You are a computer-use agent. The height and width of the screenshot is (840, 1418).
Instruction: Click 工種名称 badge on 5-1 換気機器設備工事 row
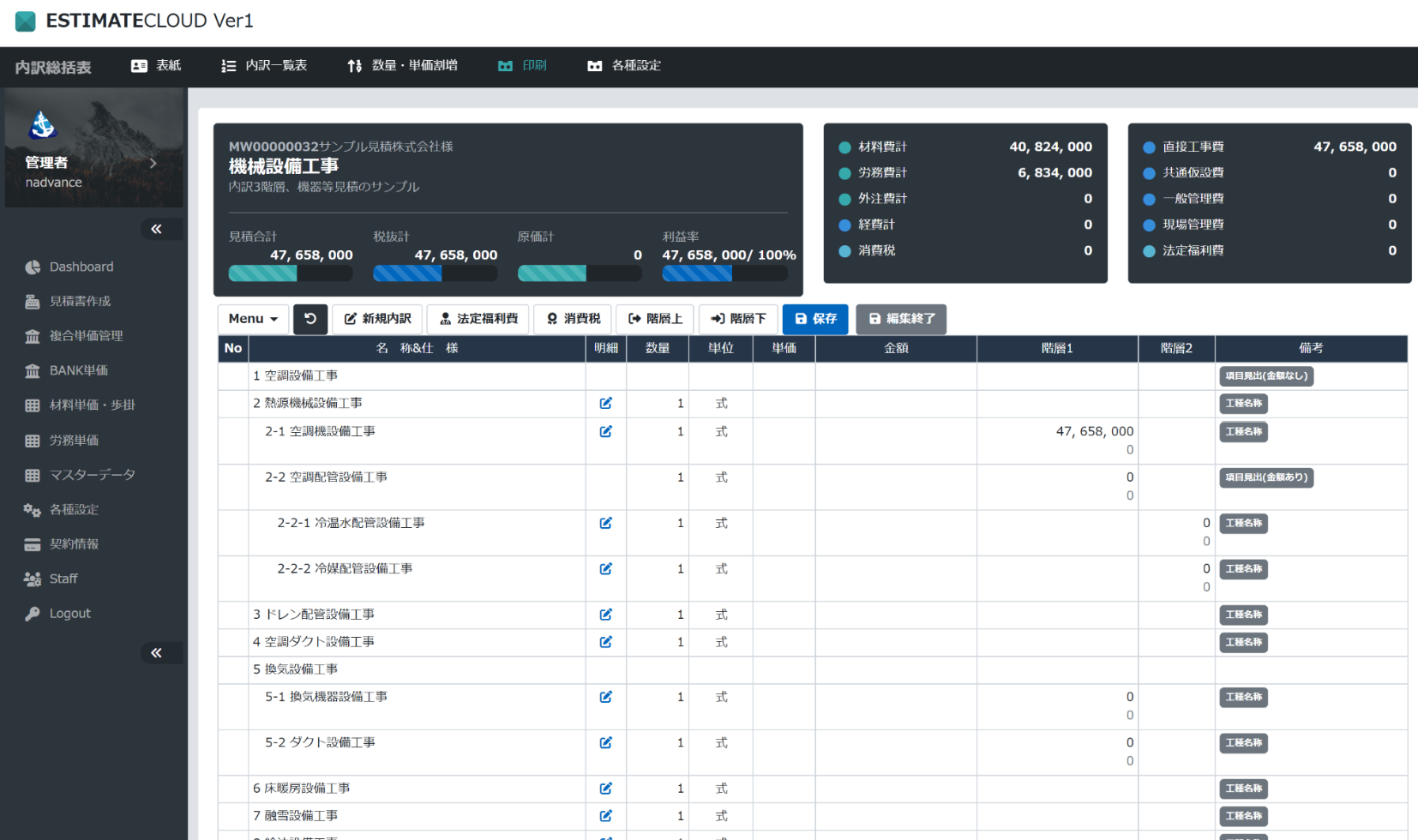click(1243, 698)
